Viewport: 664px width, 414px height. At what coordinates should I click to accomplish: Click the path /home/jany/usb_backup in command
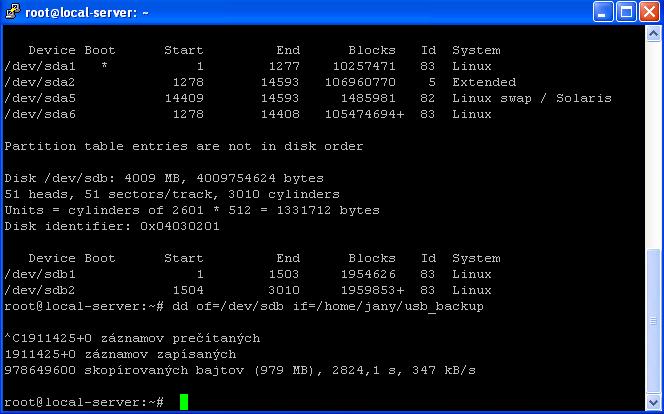400,306
